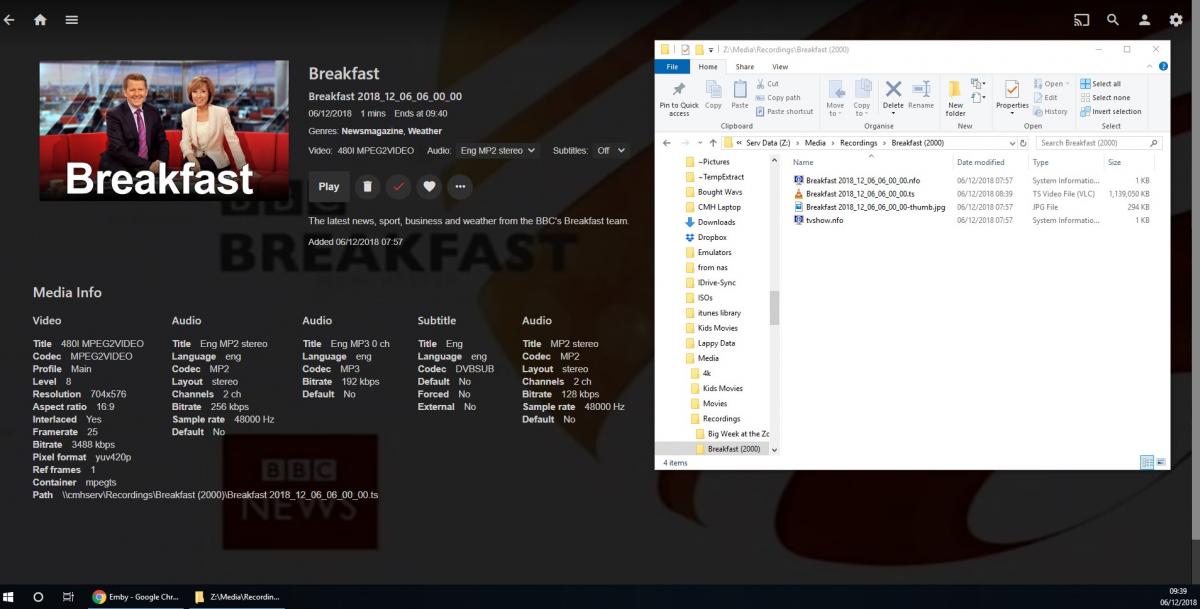Go back using Emby's back arrow
The height and width of the screenshot is (609, 1200).
9,19
